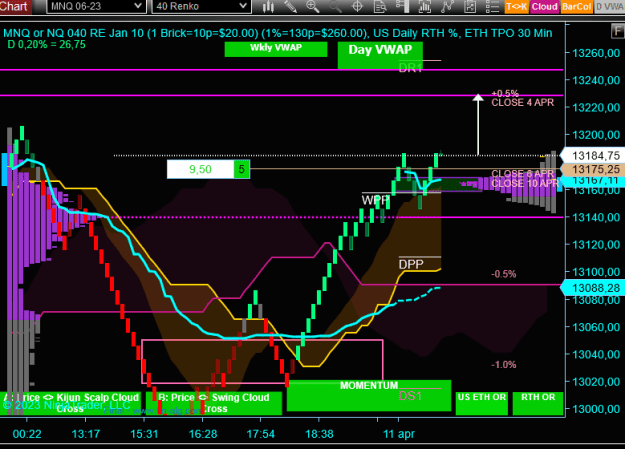Click the zoom in magnifier icon
This screenshot has height=449, width=625.
tap(312, 6)
